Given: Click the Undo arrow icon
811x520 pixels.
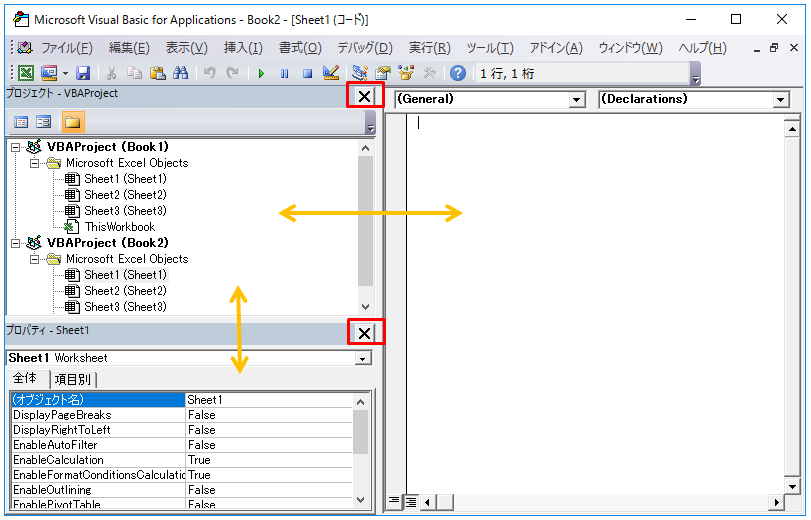Looking at the screenshot, I should (x=209, y=73).
